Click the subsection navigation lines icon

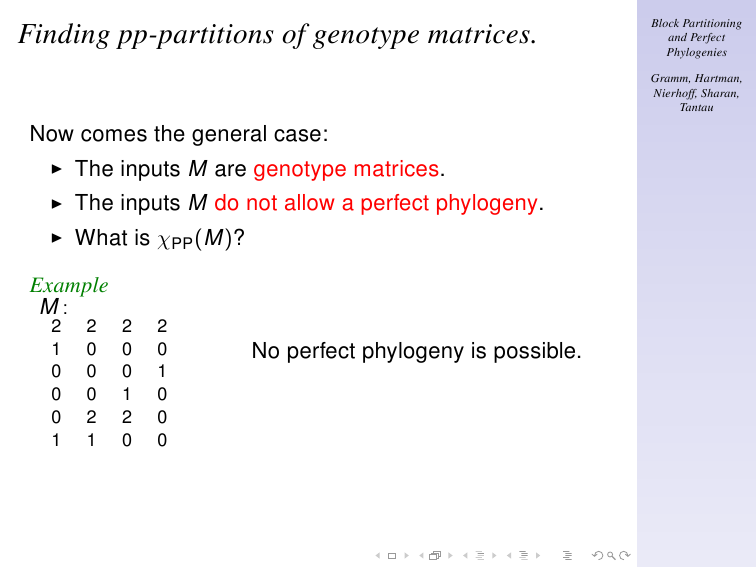(480, 555)
